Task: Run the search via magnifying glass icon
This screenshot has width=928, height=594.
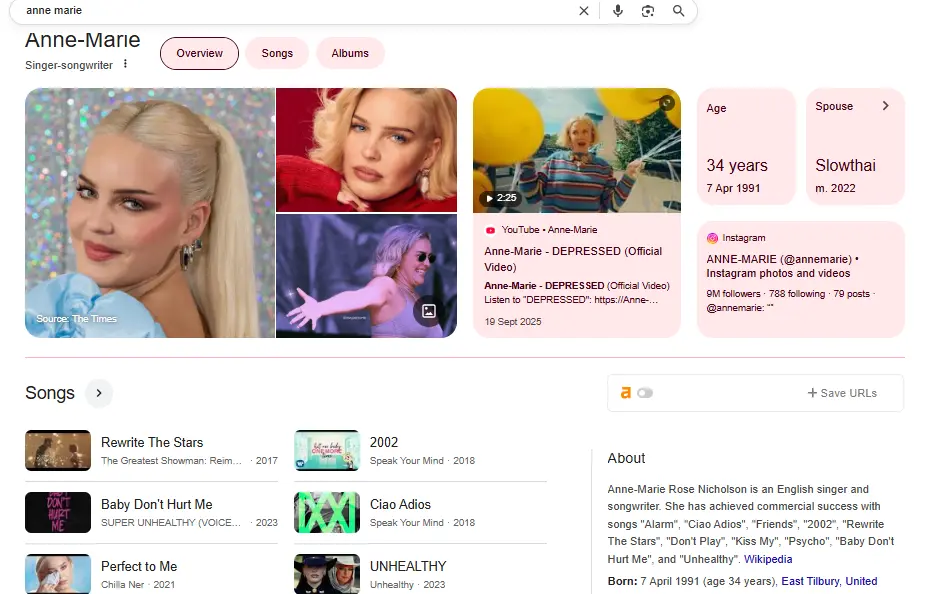Action: coord(679,11)
